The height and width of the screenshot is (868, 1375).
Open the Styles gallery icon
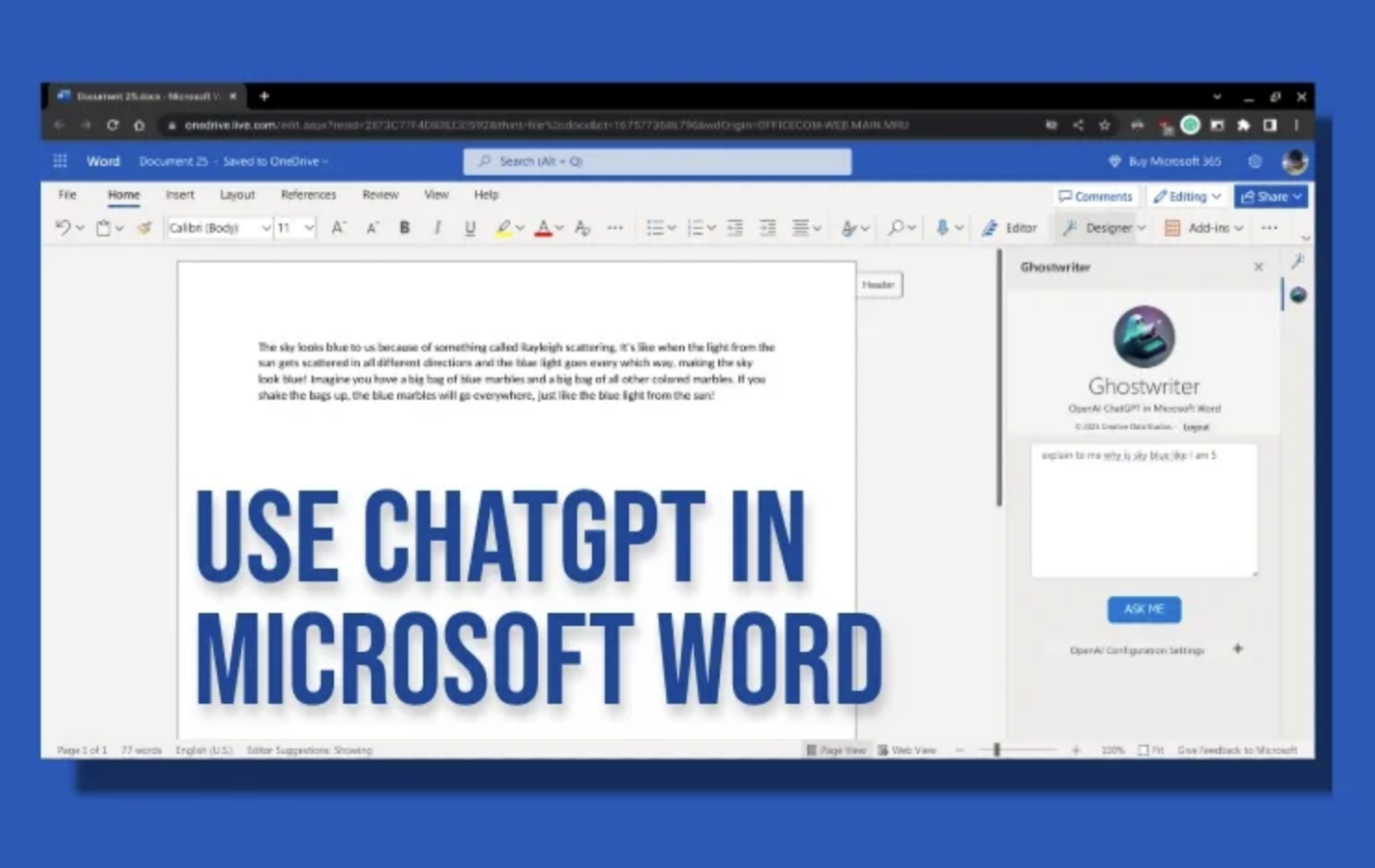click(848, 227)
